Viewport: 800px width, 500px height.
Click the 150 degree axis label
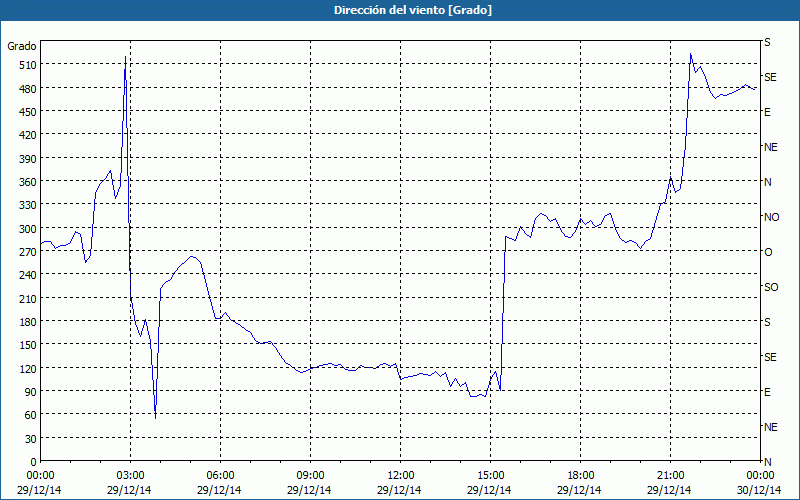pyautogui.click(x=28, y=345)
